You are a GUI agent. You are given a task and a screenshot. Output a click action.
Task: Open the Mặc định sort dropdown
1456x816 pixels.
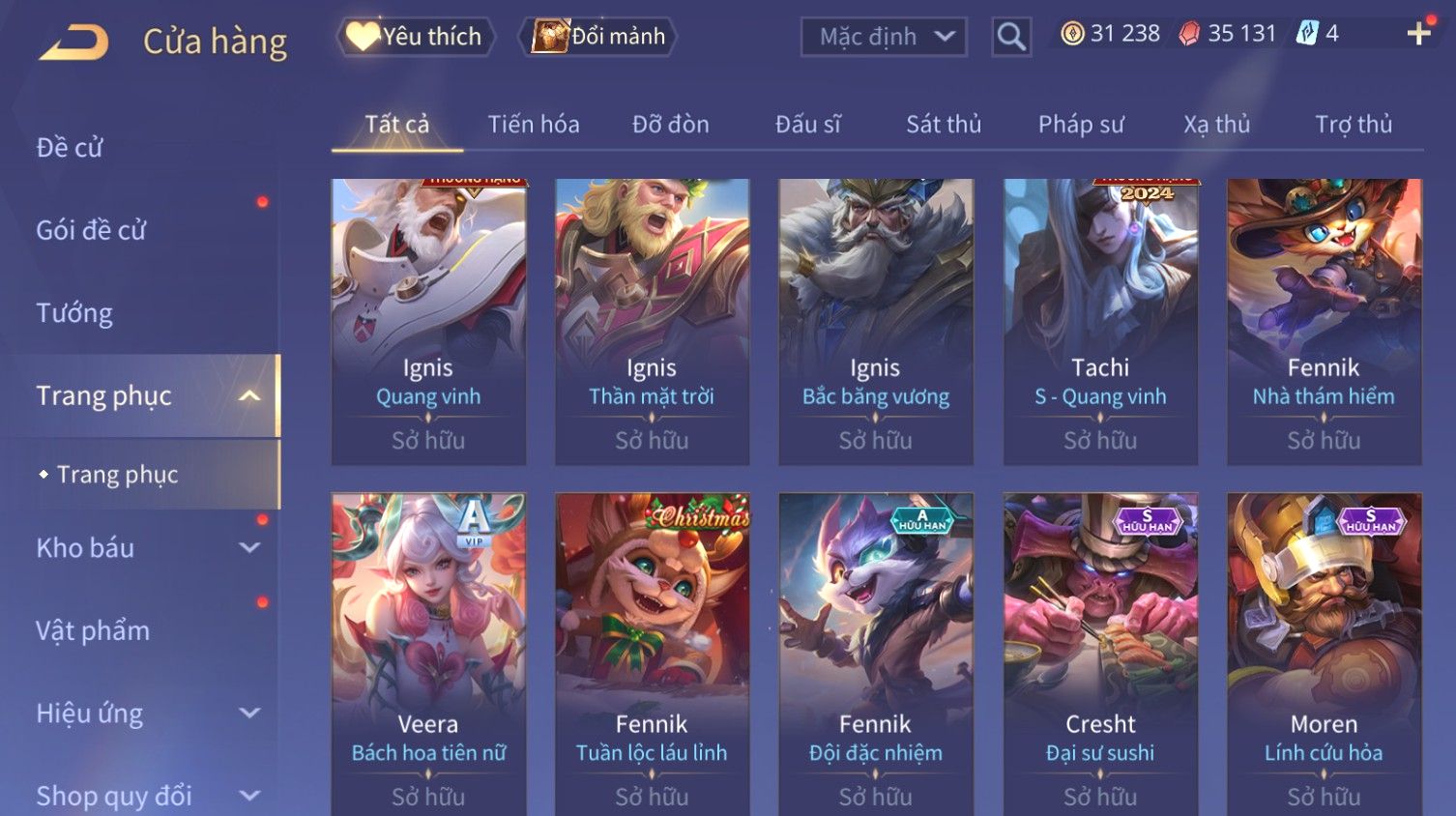click(x=884, y=37)
